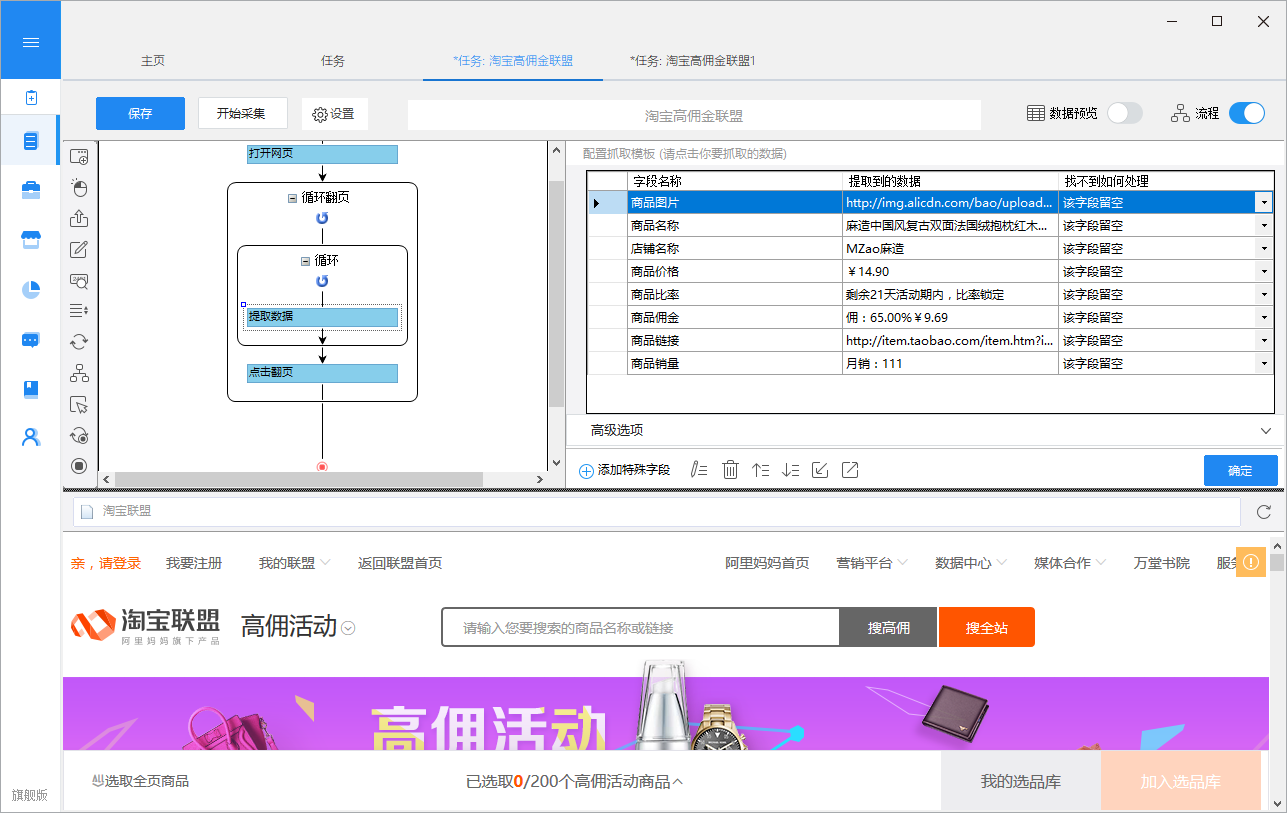
Task: Select the end process stop tool
Action: pyautogui.click(x=79, y=466)
